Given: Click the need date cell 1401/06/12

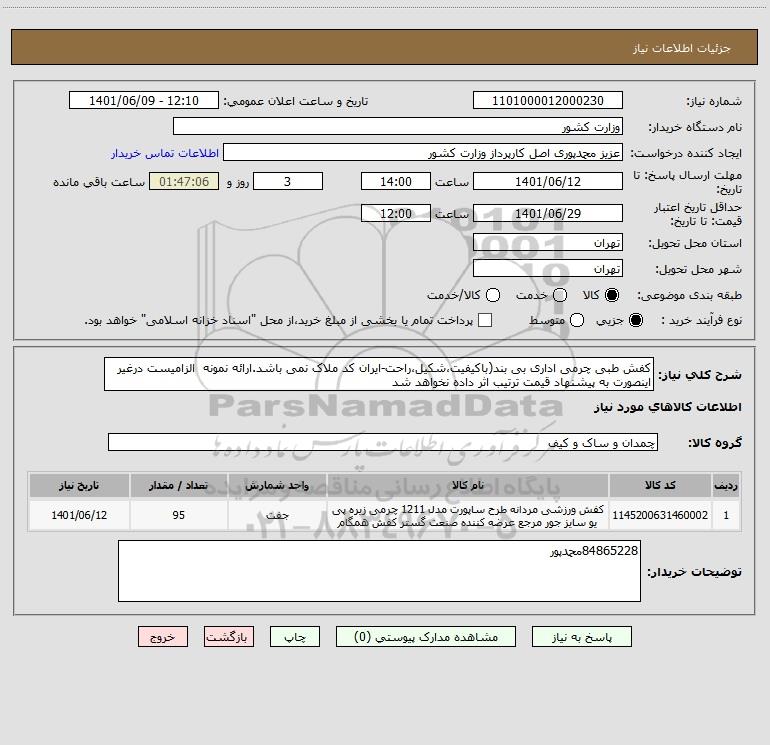Looking at the screenshot, I should [79, 515].
